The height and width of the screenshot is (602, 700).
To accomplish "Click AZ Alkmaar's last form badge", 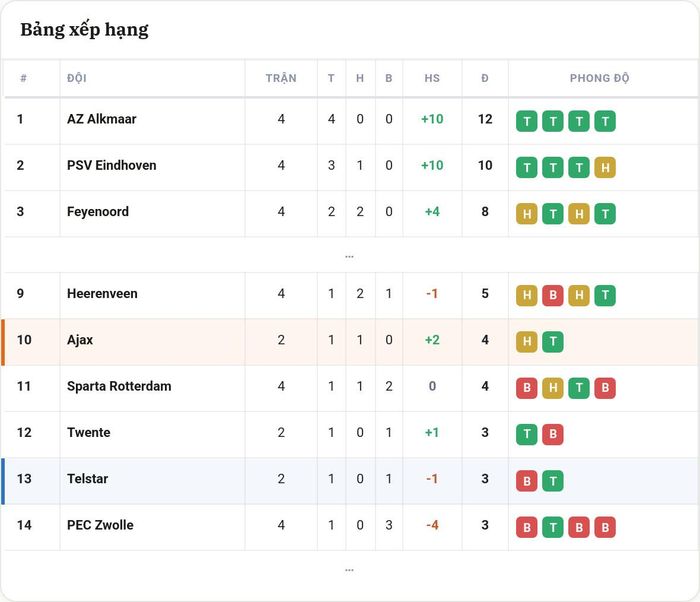I will pyautogui.click(x=605, y=121).
